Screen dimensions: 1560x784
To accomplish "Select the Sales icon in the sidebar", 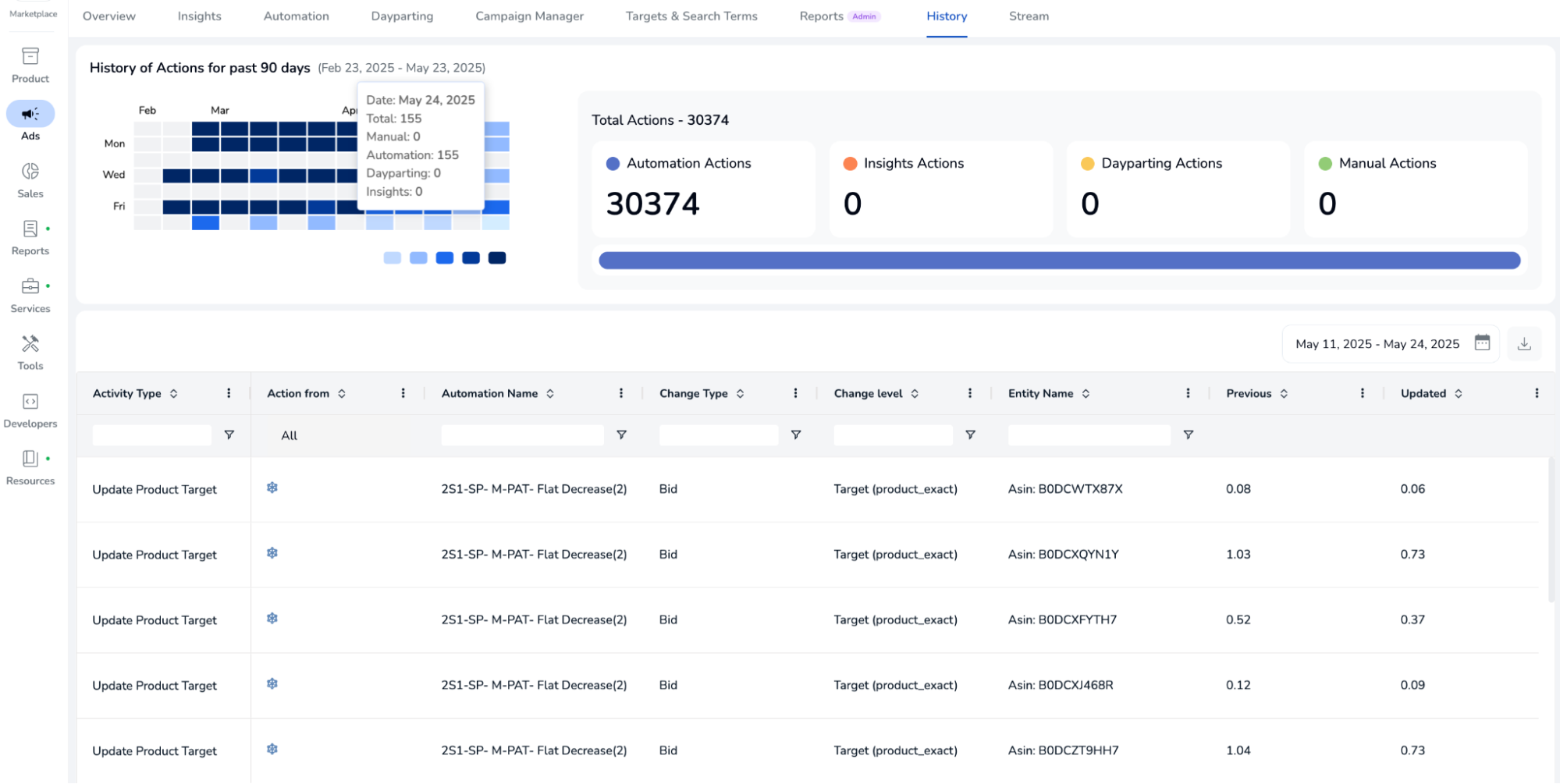I will click(30, 172).
